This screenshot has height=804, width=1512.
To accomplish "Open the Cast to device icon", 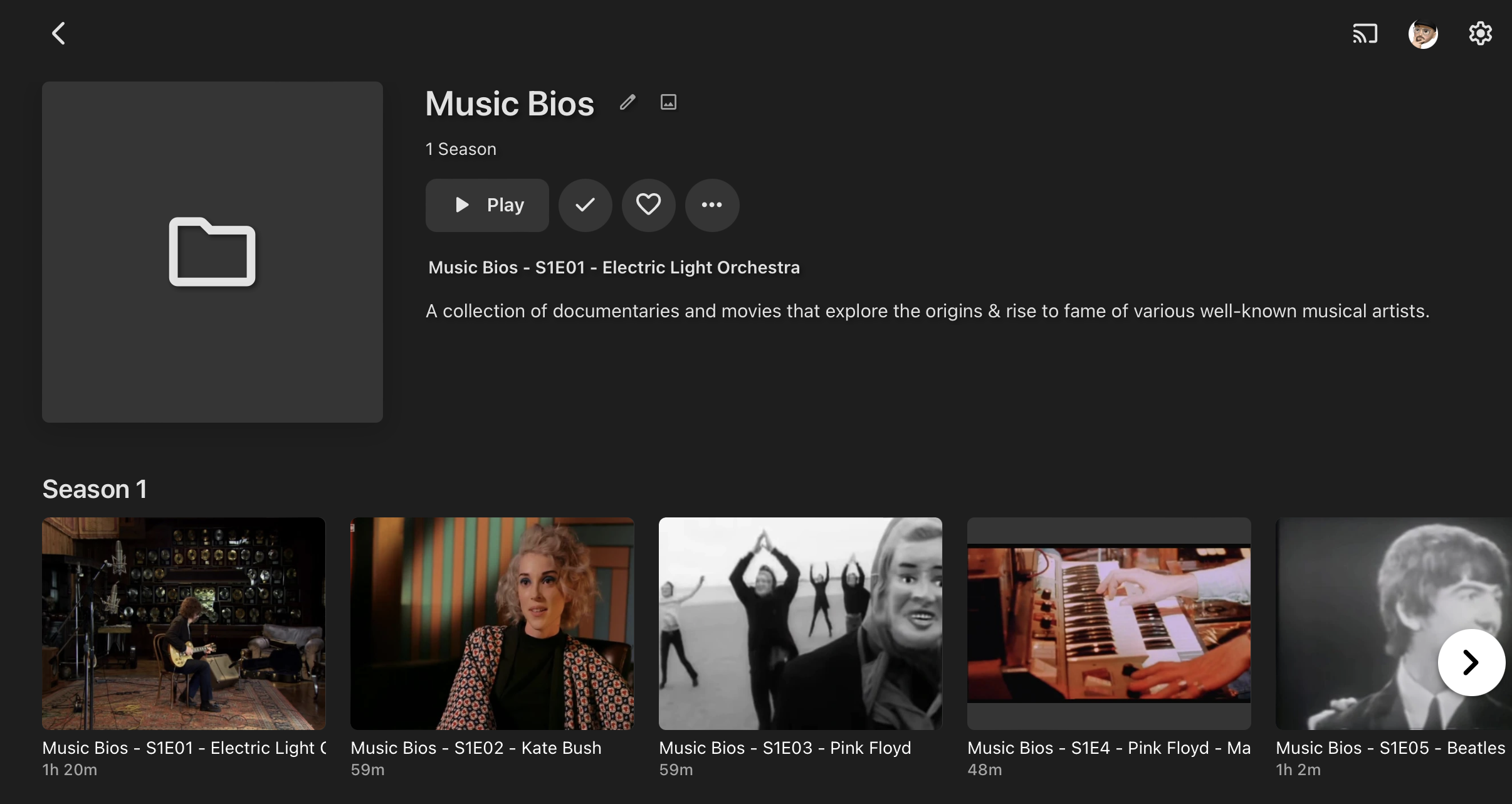I will 1365,33.
